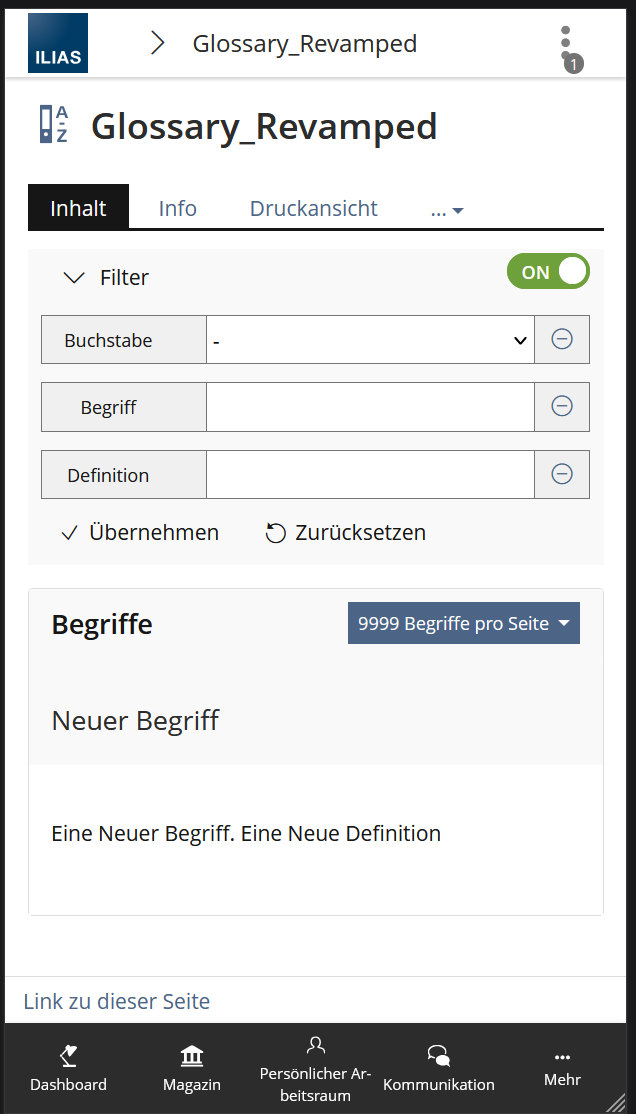
Task: Go to Magazin repository
Action: pos(192,1068)
